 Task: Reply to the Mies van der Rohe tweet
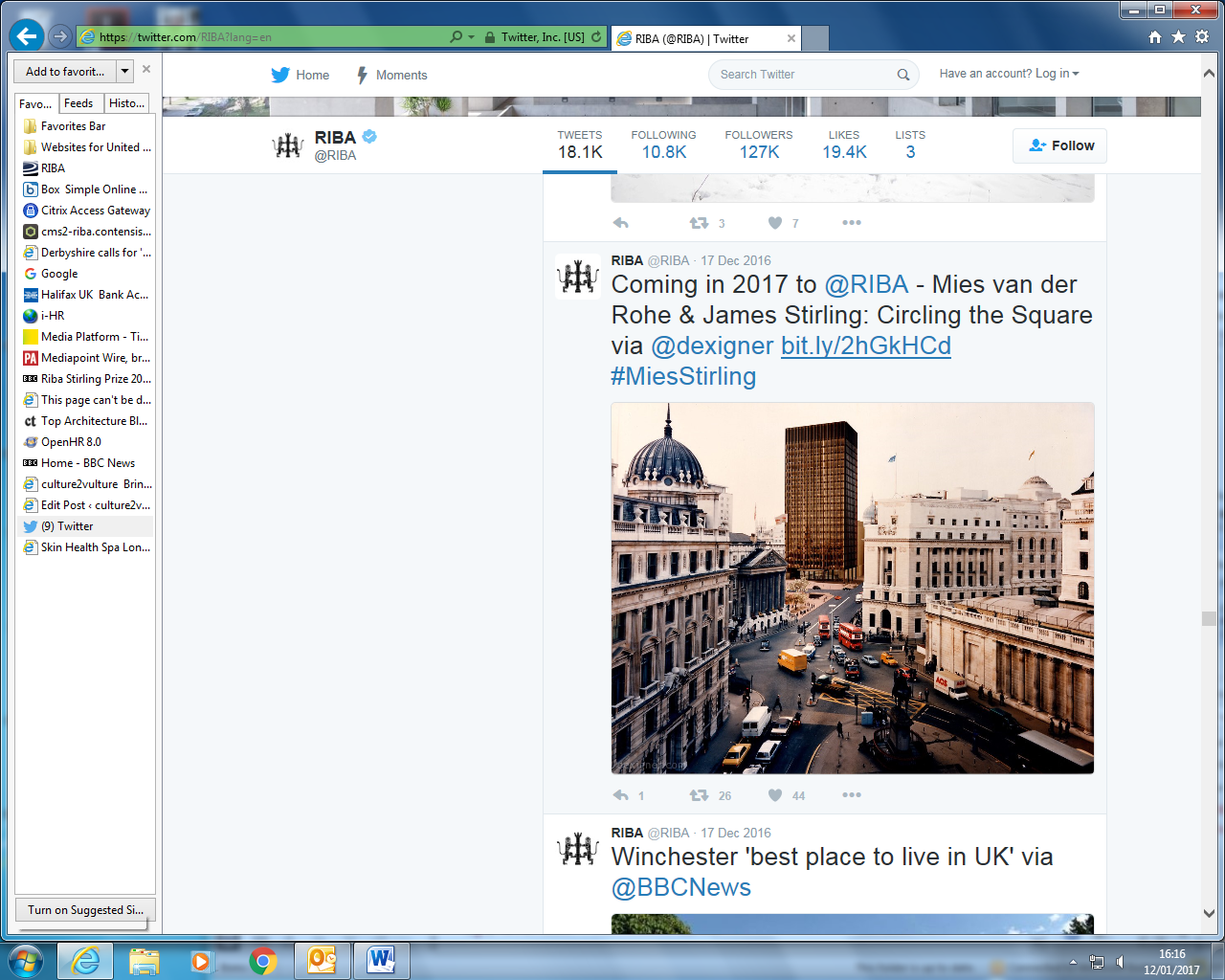621,795
